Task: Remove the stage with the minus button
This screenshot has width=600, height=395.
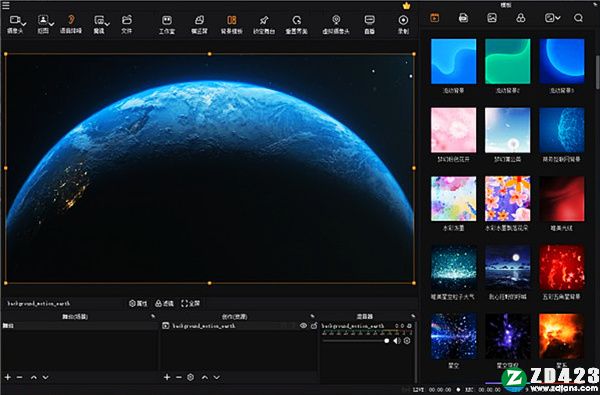Action: (x=20, y=377)
